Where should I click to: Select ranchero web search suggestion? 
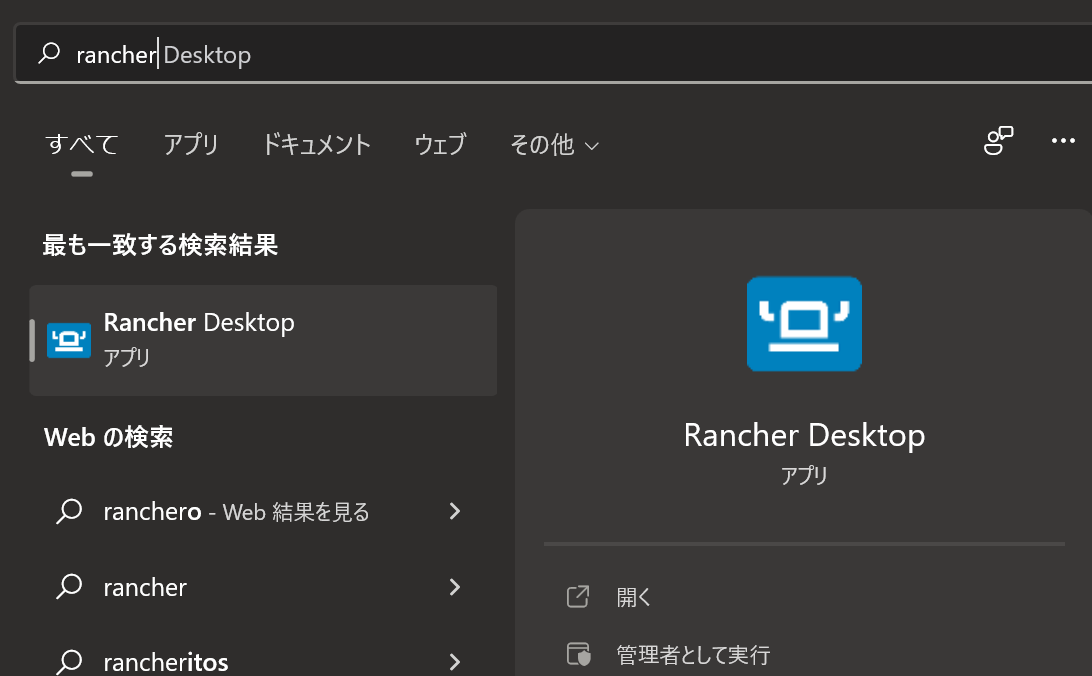coord(263,512)
